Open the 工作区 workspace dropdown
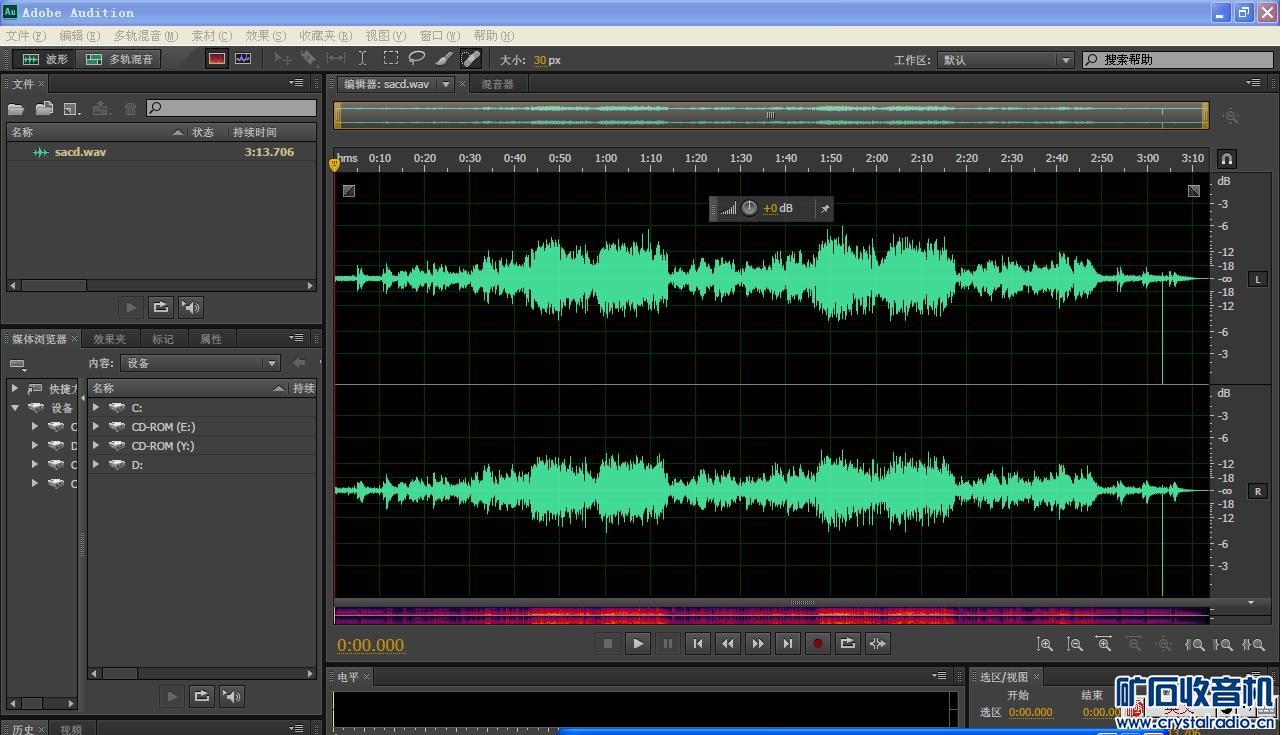Screen dimensions: 1282x735 (x=1004, y=60)
